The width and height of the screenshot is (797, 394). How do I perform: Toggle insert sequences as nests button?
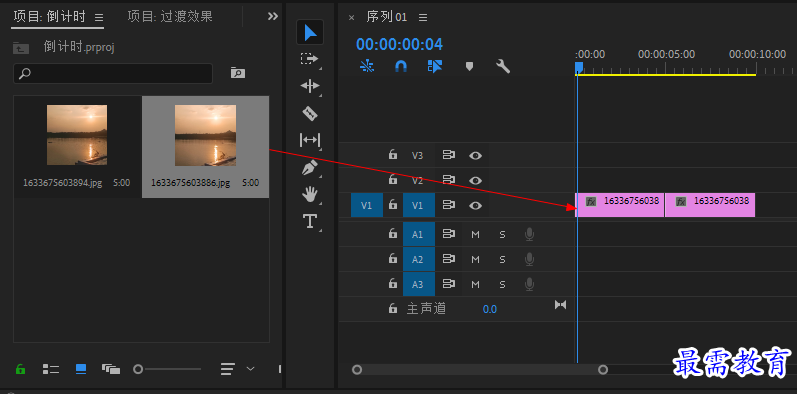coord(367,66)
